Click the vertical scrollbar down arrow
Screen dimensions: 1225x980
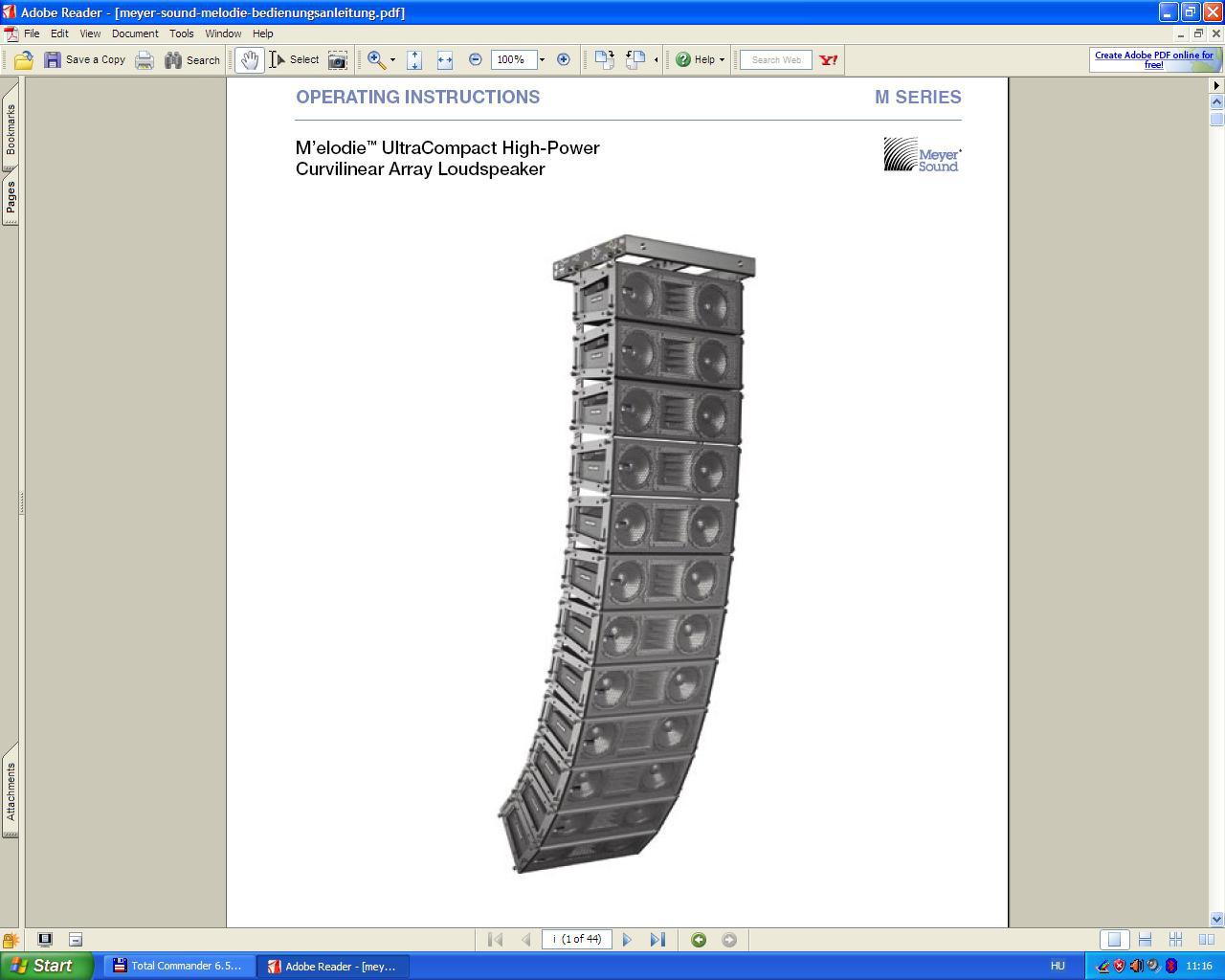coord(1216,920)
